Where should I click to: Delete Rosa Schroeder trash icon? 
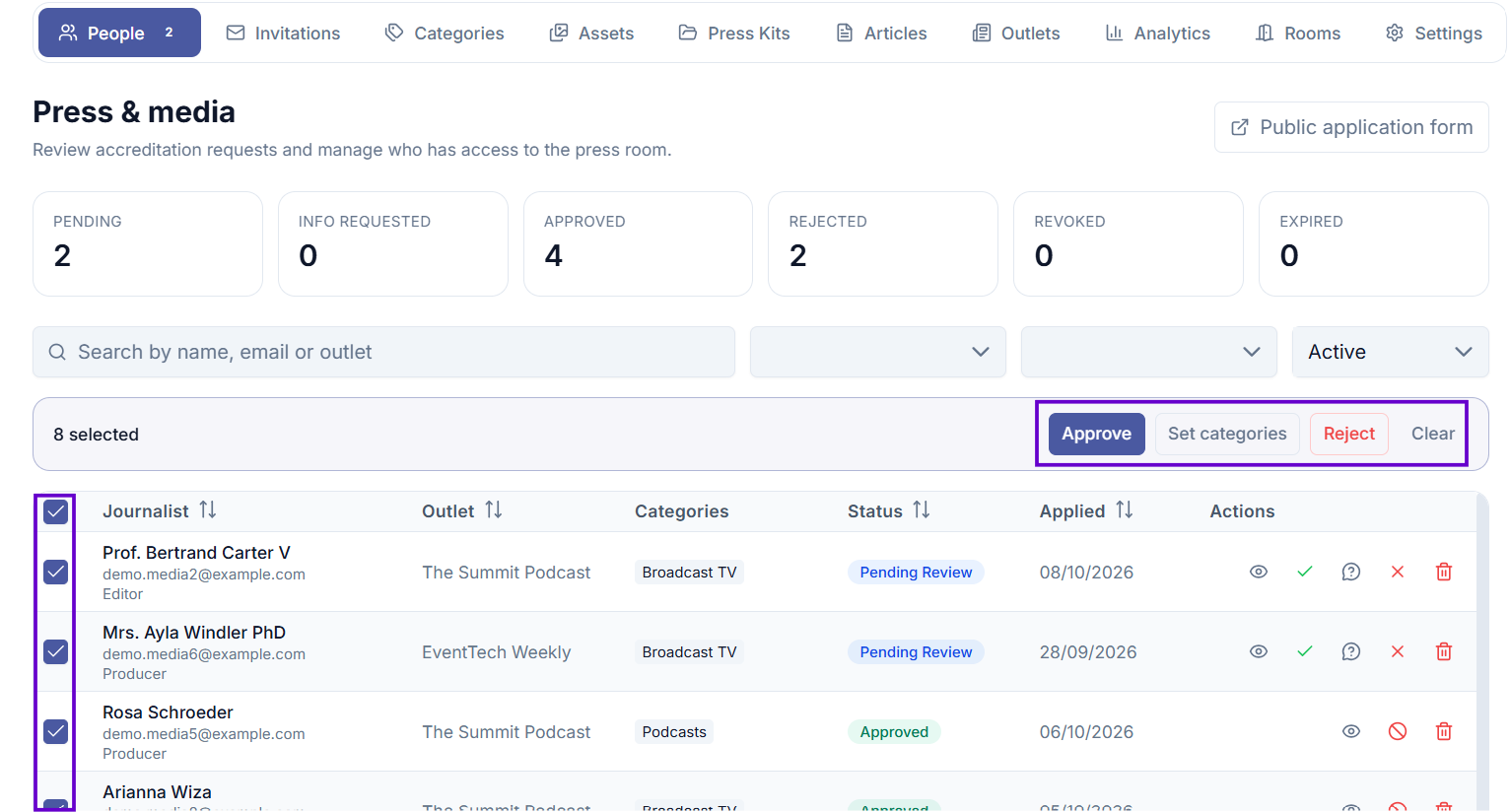[x=1444, y=731]
